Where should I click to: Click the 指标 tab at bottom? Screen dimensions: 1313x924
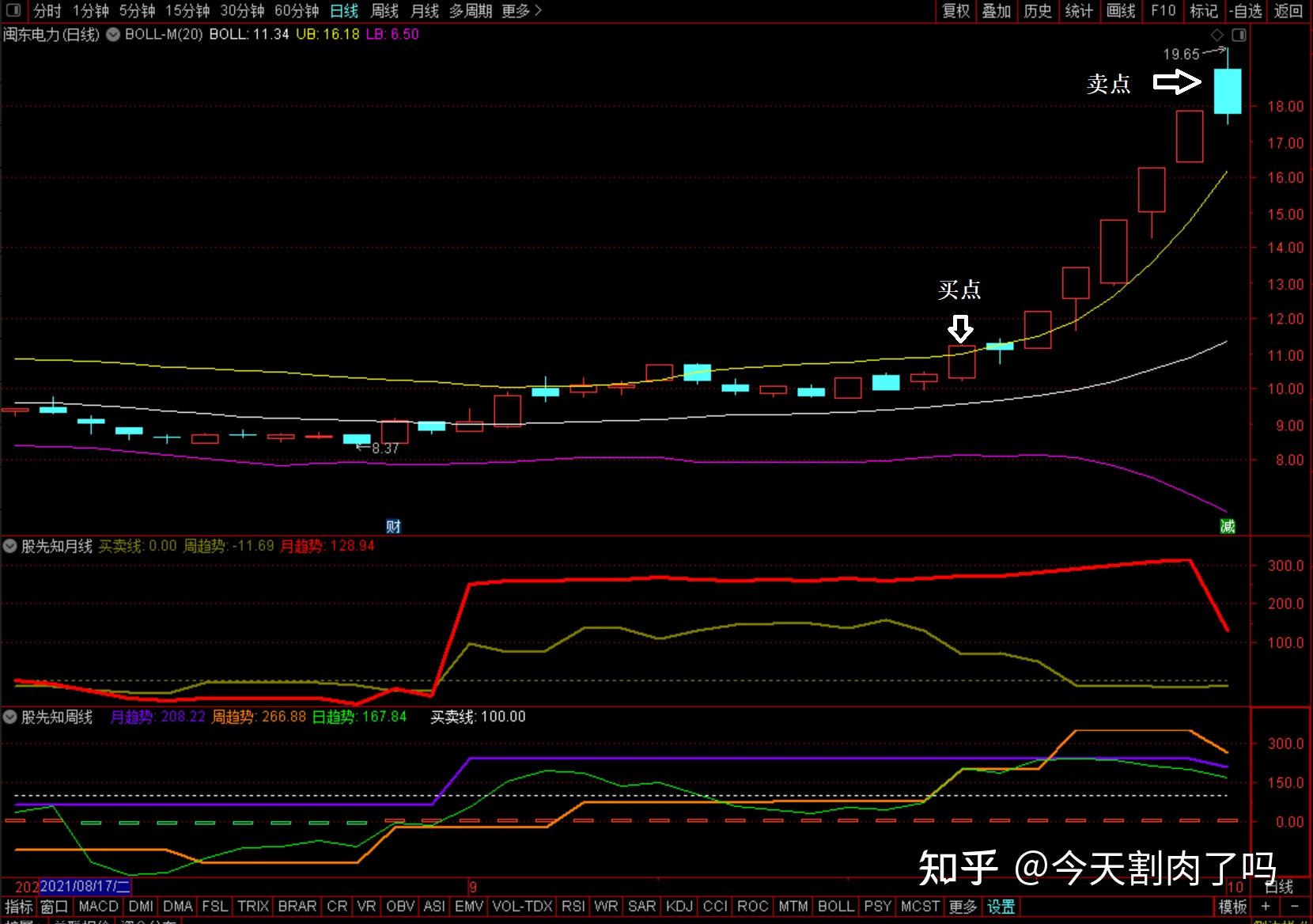click(x=19, y=907)
